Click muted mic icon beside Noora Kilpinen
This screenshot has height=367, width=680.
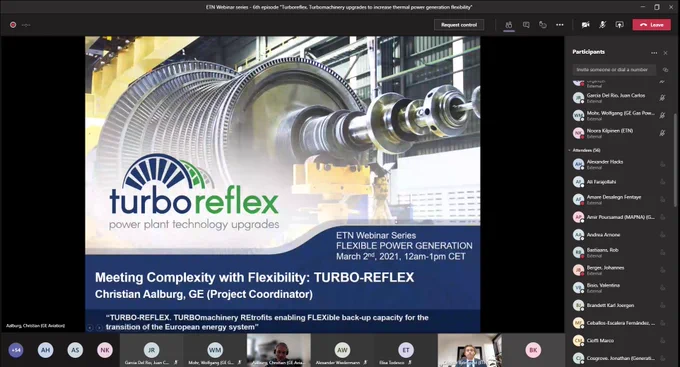pyautogui.click(x=662, y=133)
